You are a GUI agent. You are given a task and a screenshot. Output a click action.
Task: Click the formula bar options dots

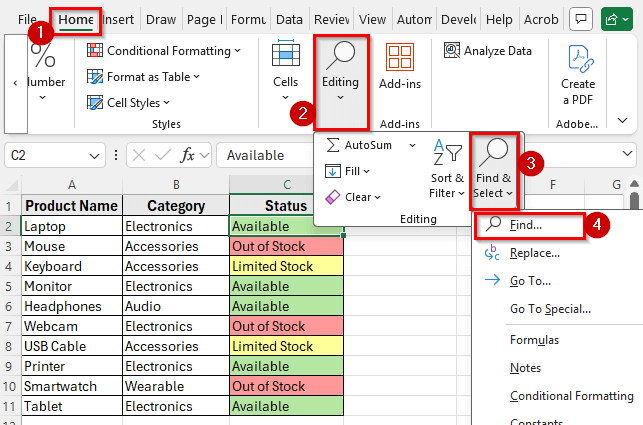click(116, 155)
